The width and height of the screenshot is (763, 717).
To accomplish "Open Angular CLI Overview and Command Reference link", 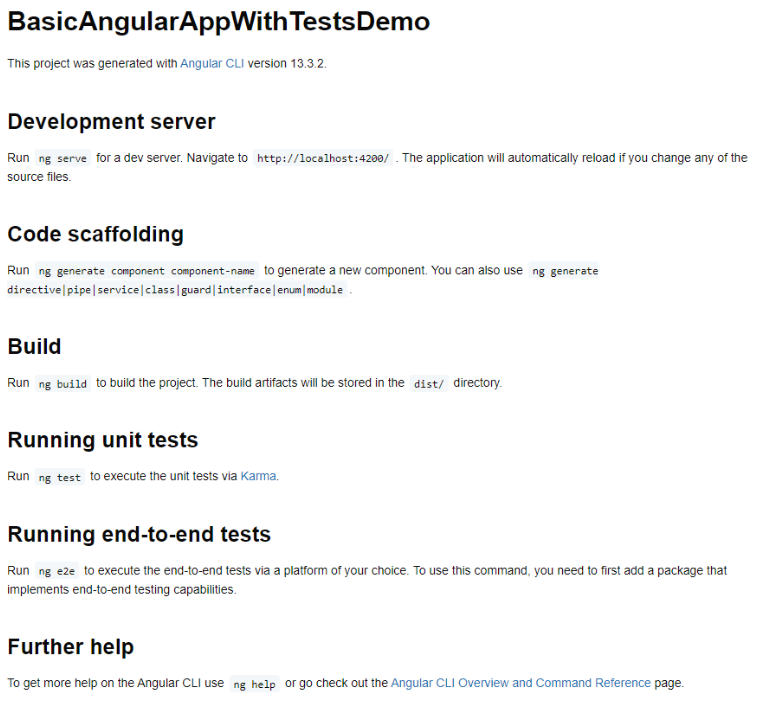I will click(521, 683).
